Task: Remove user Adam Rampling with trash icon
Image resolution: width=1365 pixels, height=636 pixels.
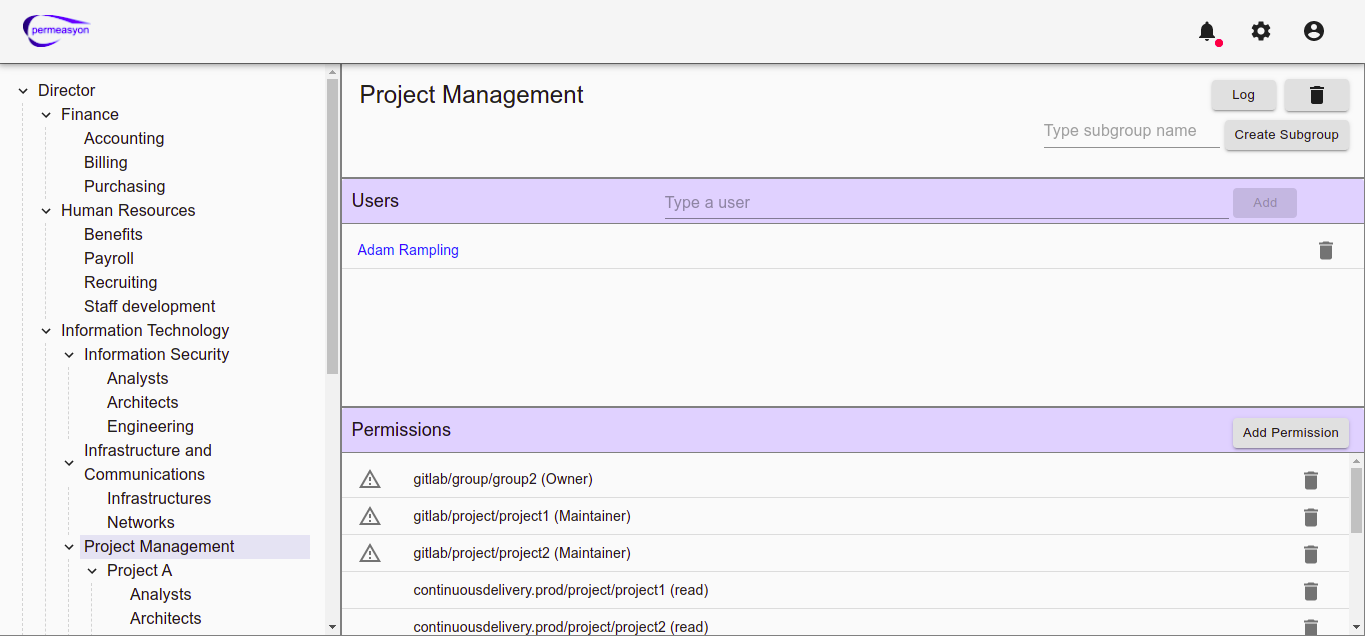Action: click(x=1326, y=250)
